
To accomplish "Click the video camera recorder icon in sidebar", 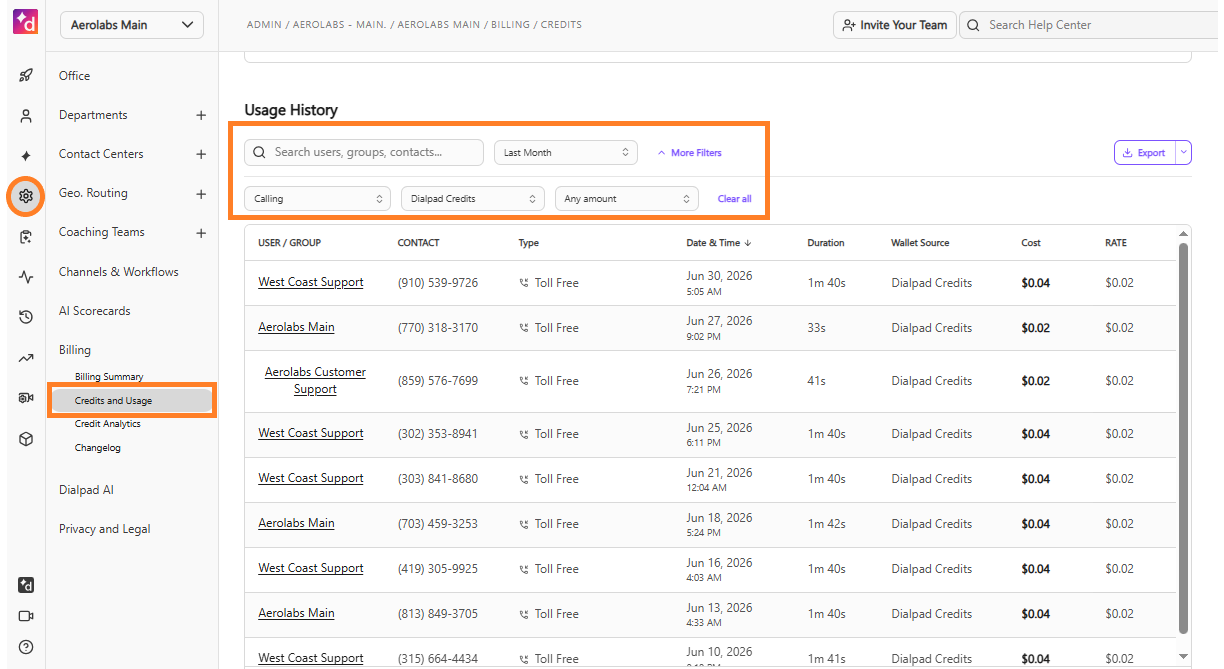I will [26, 398].
